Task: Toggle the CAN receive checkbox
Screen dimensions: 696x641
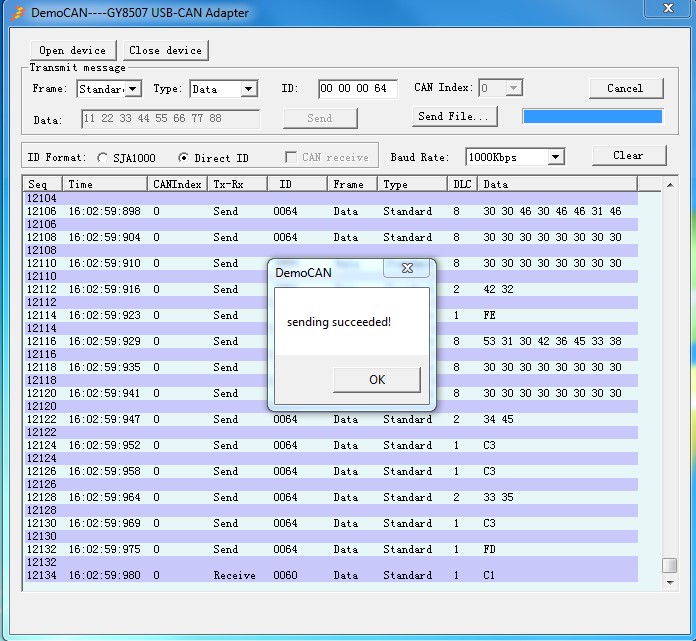Action: [x=291, y=157]
